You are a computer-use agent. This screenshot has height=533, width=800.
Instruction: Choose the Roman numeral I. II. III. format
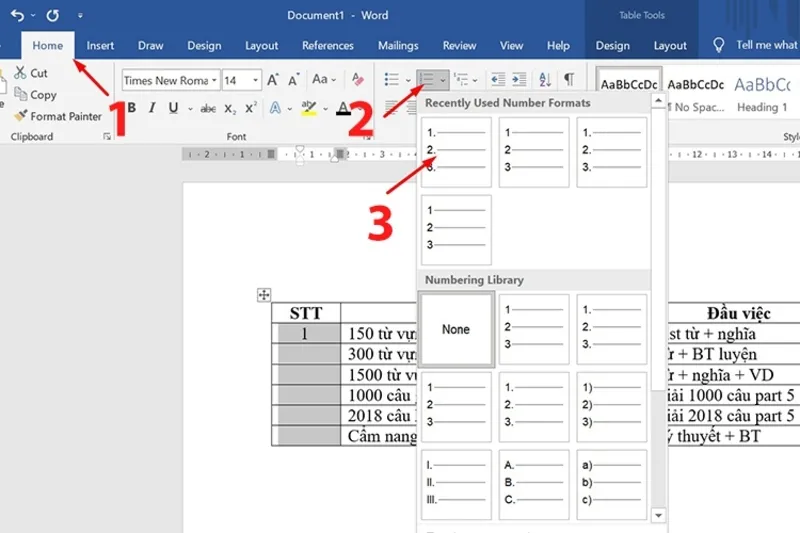coord(456,485)
